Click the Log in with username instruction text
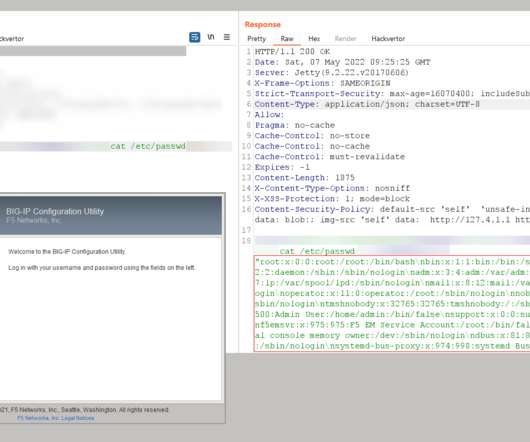Image resolution: width=530 pixels, height=442 pixels. [101, 268]
